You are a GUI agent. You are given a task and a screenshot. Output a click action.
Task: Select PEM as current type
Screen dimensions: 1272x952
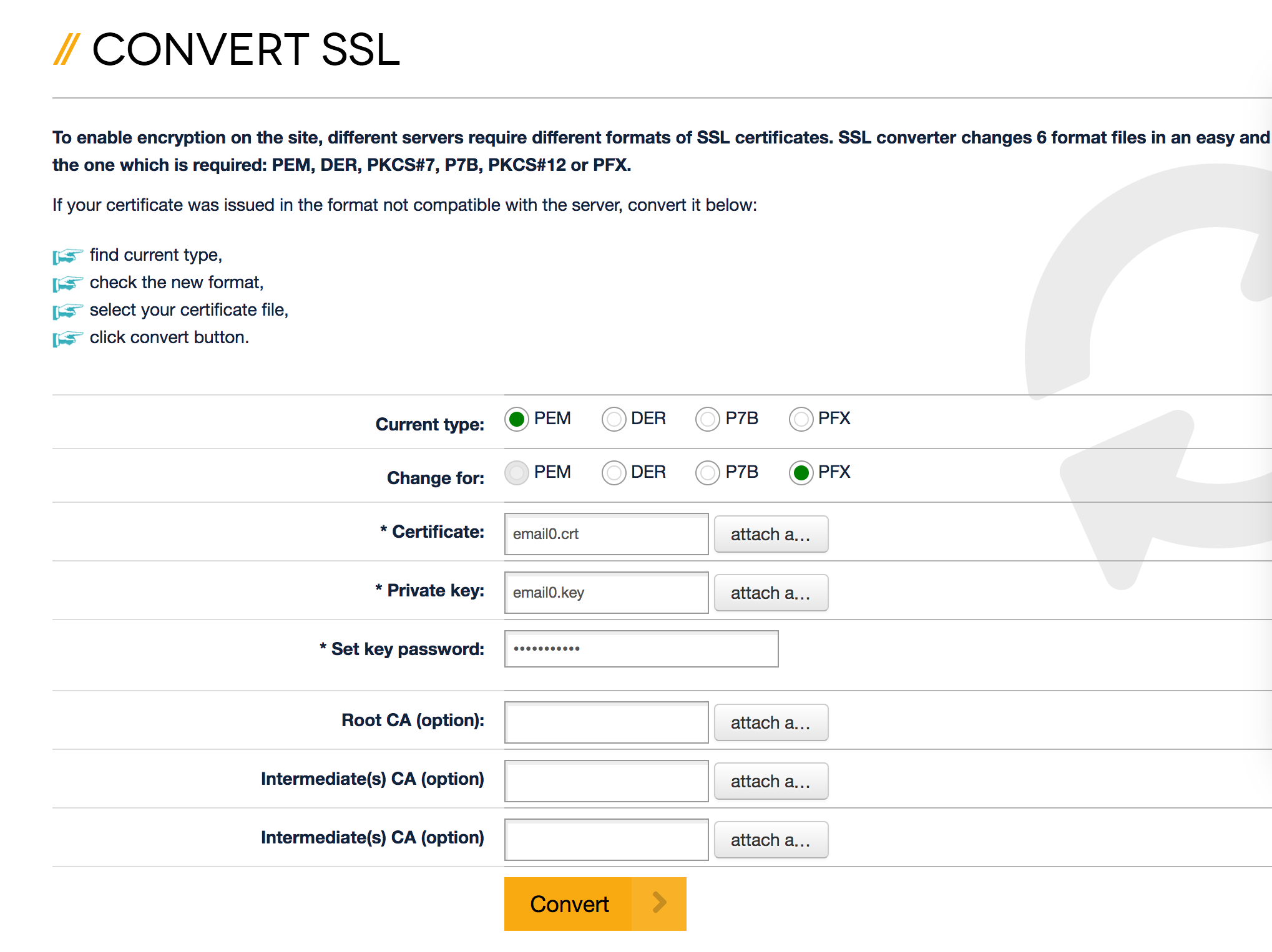point(517,419)
